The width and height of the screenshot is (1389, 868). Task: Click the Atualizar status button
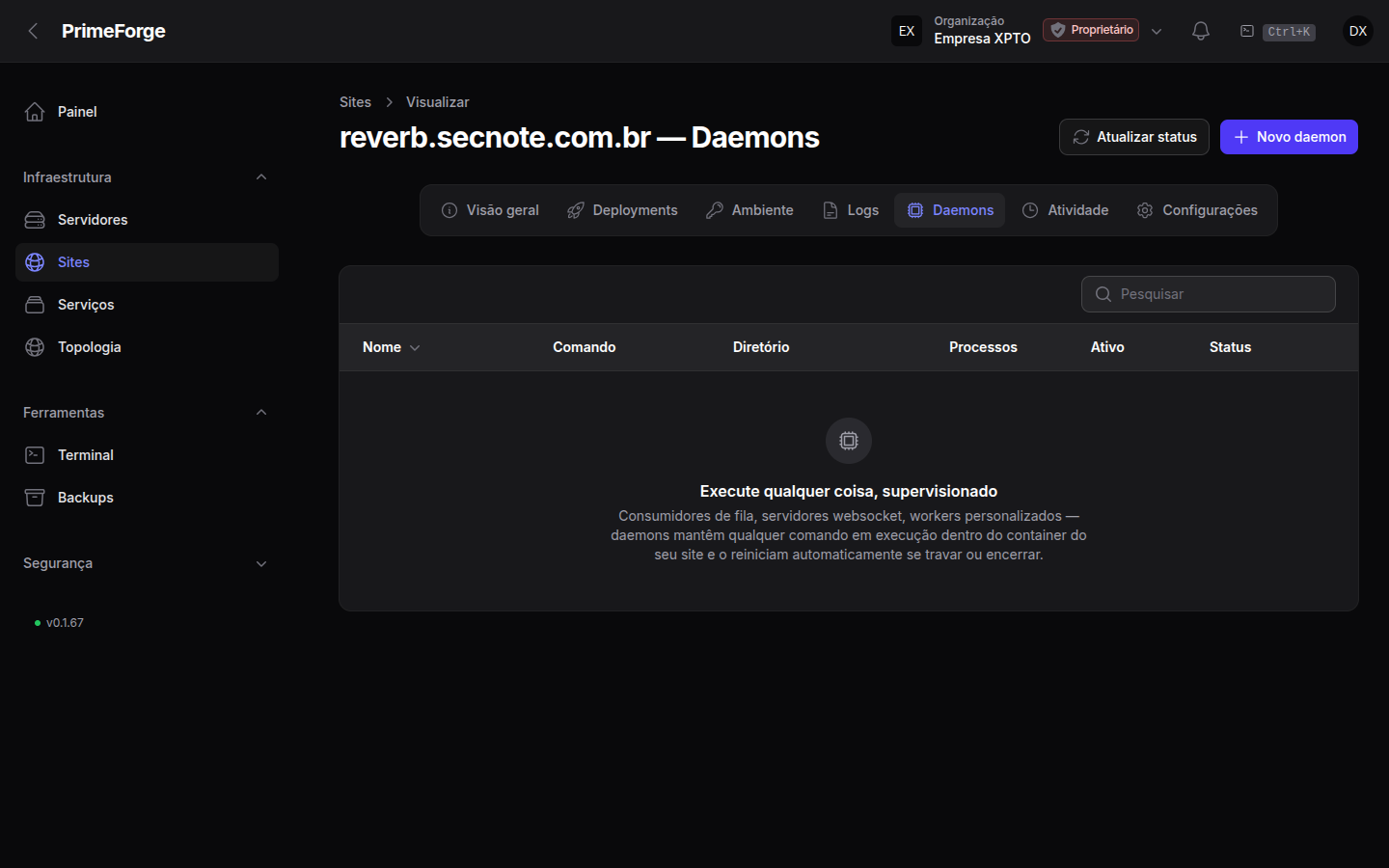1134,137
